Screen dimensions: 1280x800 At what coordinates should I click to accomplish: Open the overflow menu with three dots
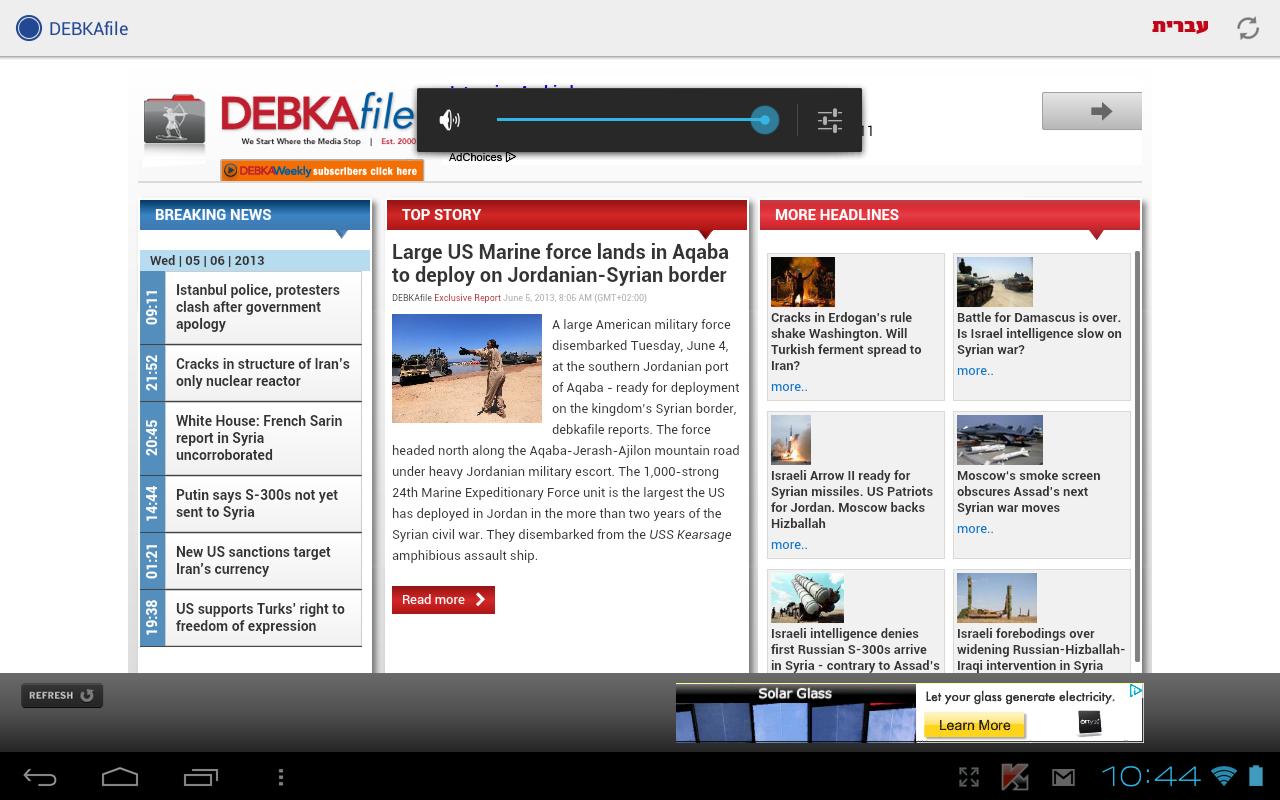pos(280,775)
